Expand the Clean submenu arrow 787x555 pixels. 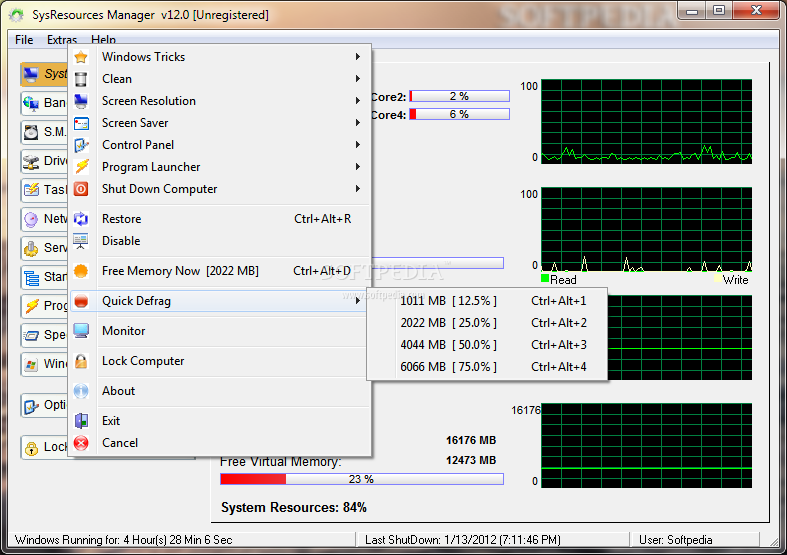(x=358, y=79)
